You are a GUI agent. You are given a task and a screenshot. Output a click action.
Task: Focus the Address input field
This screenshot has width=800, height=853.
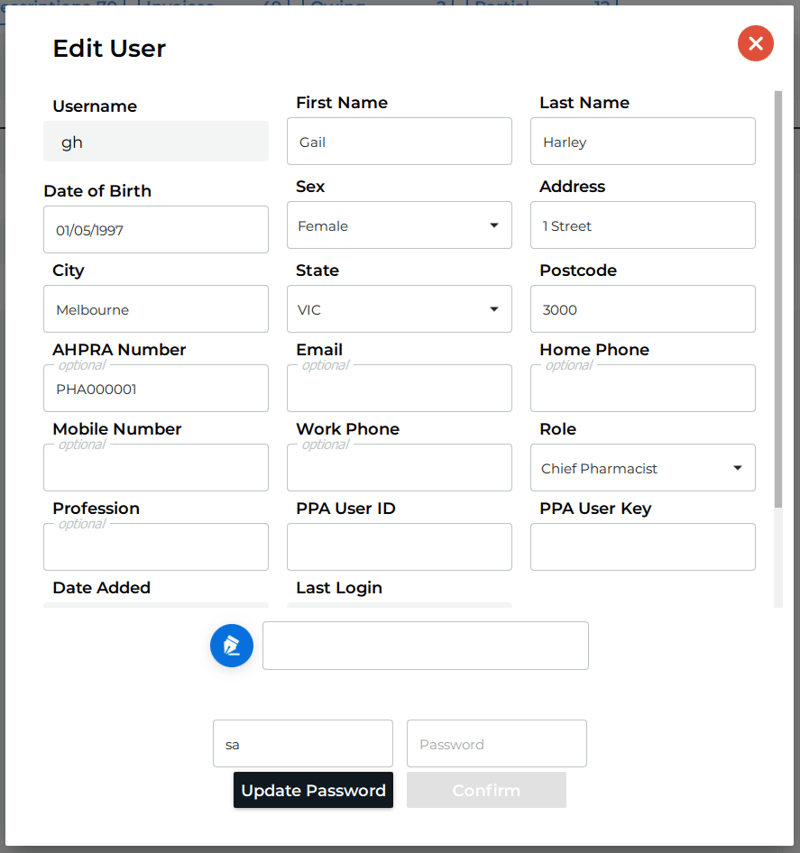(x=642, y=226)
